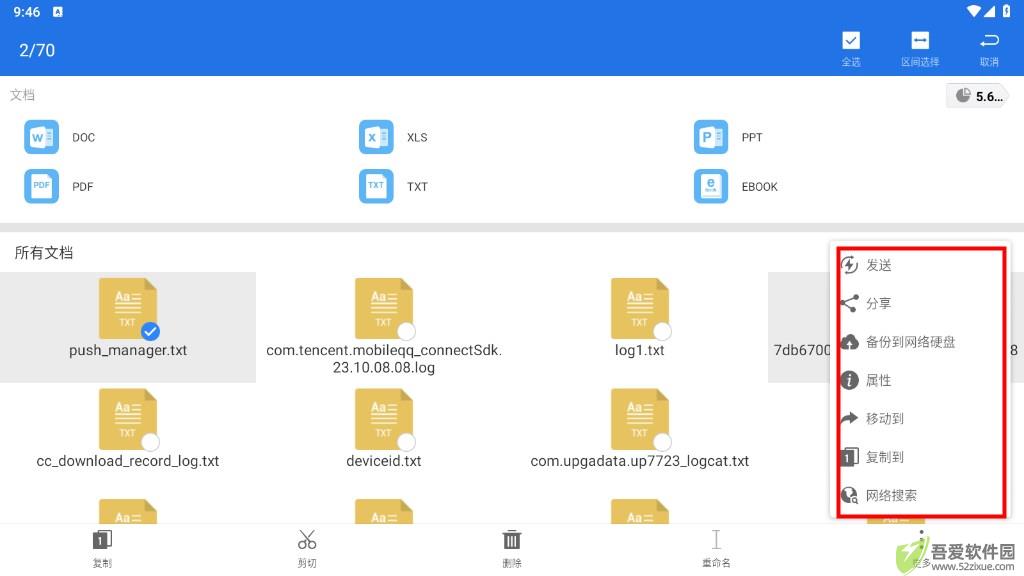
Task: Check the log1.txt selection circle
Action: tap(662, 332)
